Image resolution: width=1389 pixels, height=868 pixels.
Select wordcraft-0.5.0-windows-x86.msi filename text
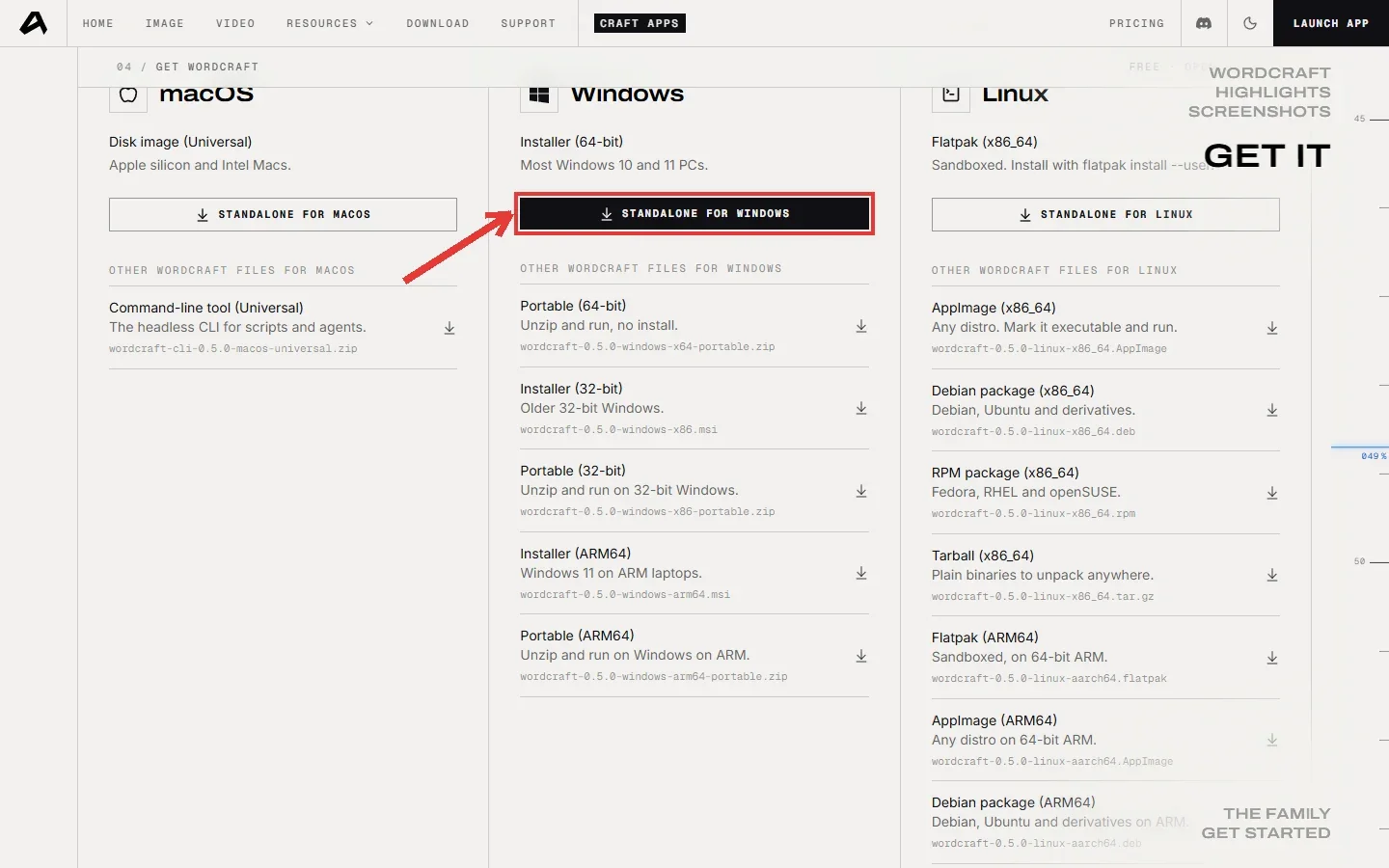tap(618, 430)
